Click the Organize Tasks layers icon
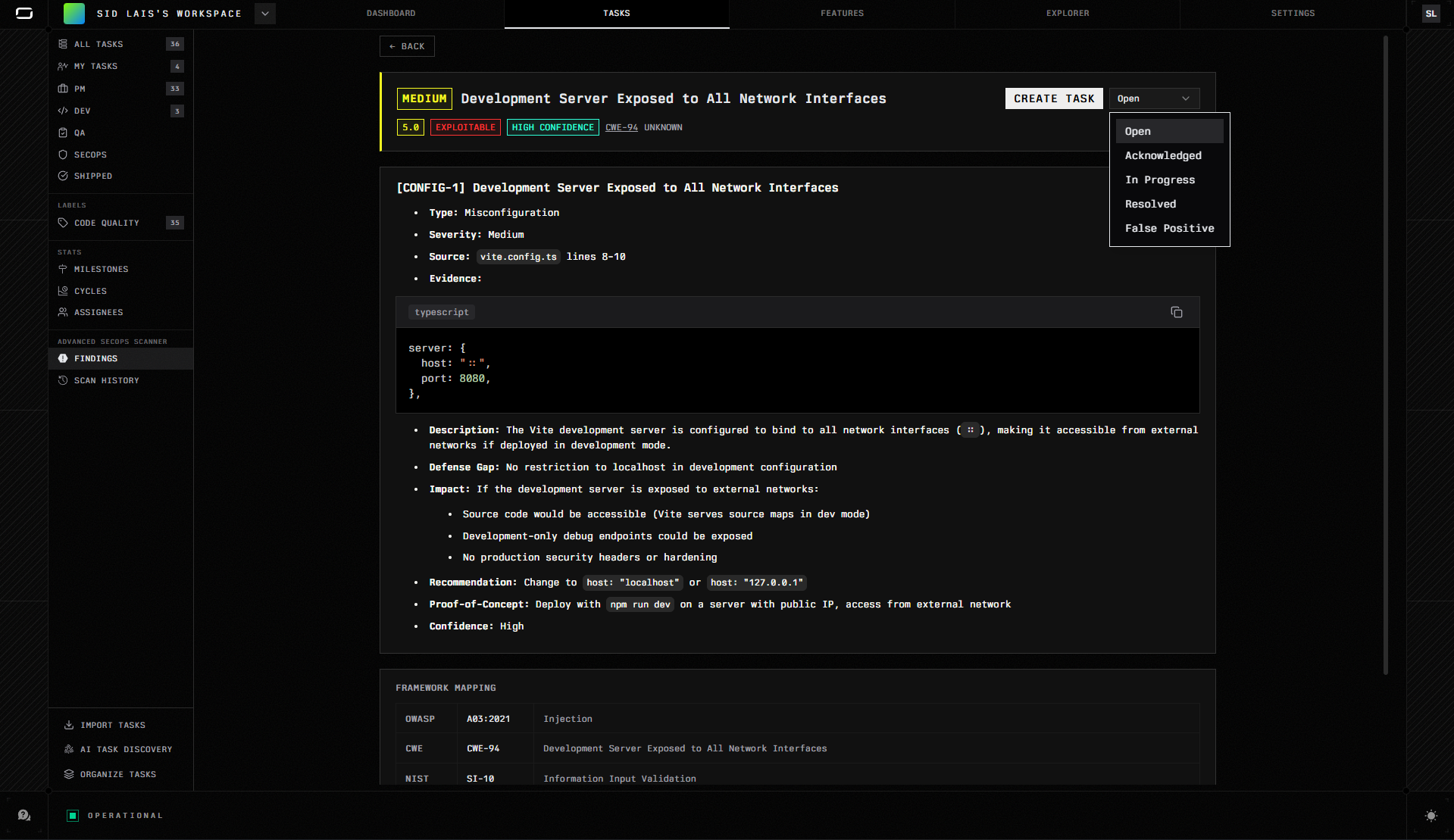1454x840 pixels. point(69,774)
